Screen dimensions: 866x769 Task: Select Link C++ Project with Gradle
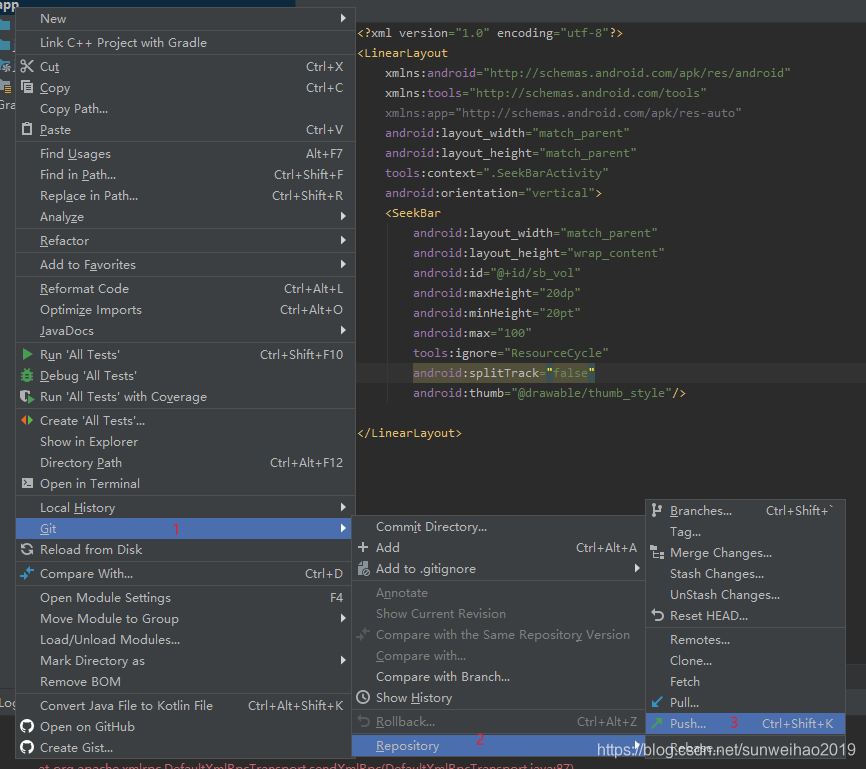185,43
